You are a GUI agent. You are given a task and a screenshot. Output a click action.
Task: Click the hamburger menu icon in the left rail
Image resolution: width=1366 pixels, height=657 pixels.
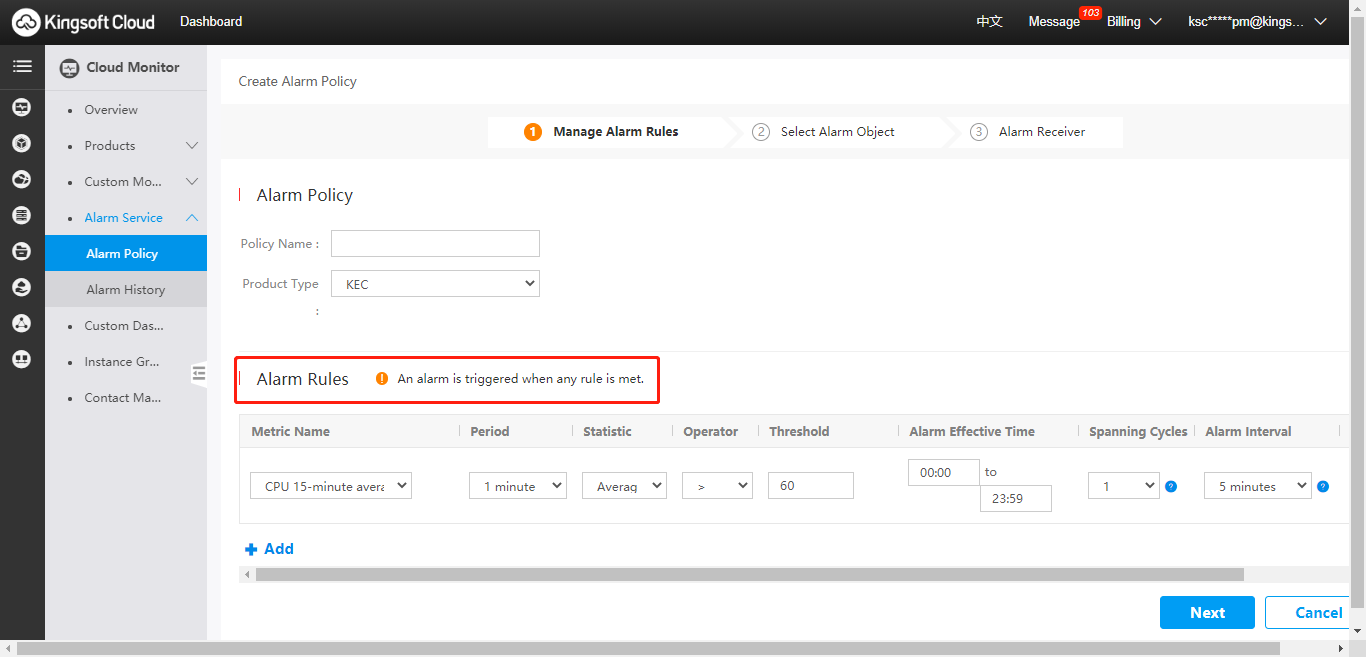21,67
